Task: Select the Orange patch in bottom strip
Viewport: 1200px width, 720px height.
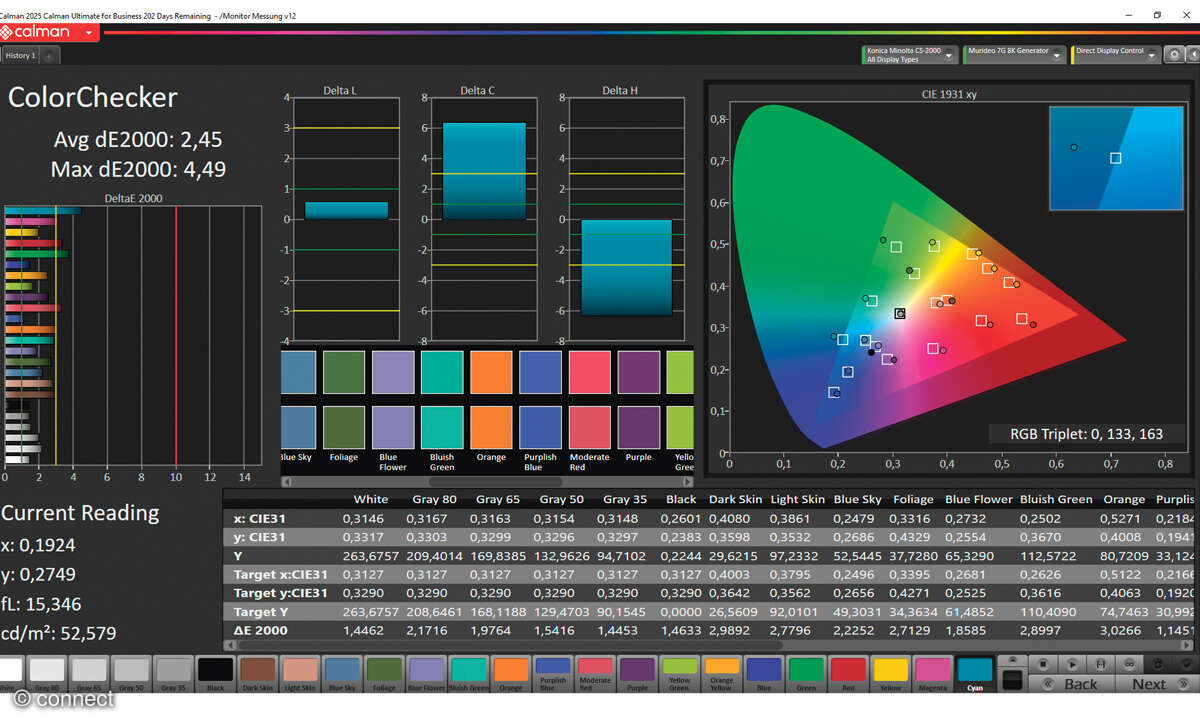Action: coord(511,673)
